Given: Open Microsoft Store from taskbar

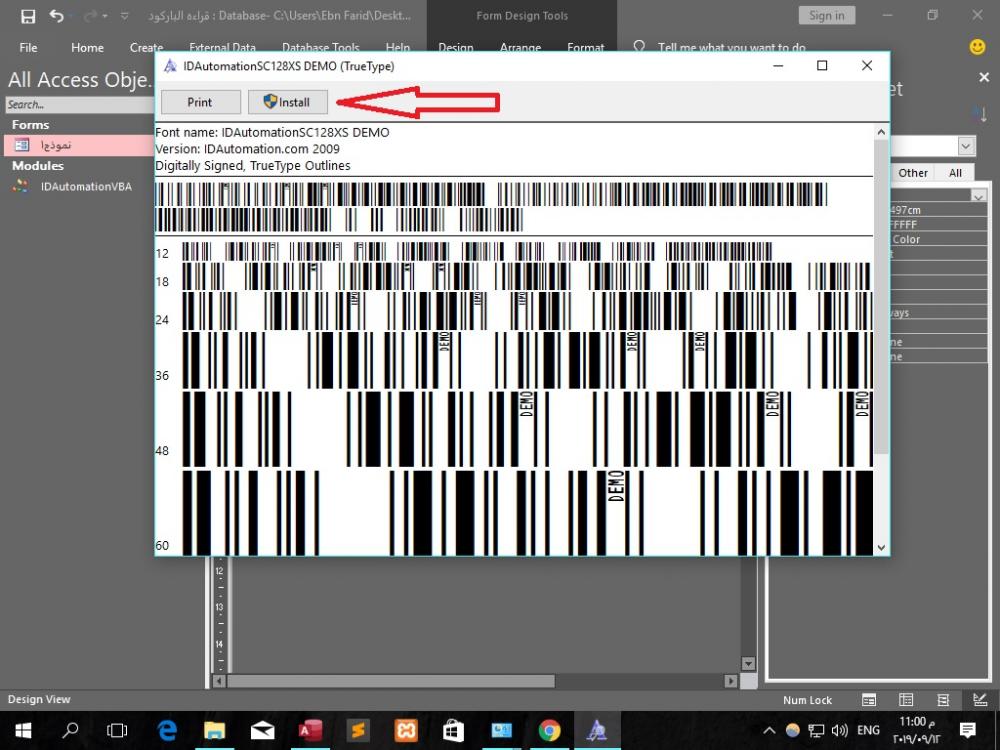Looking at the screenshot, I should 453,730.
